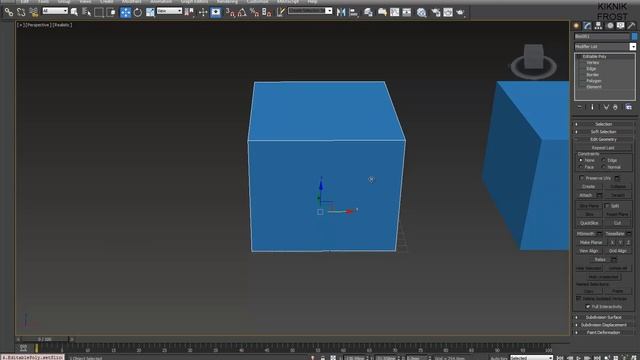Switch to the Create command panel tab

point(576,26)
